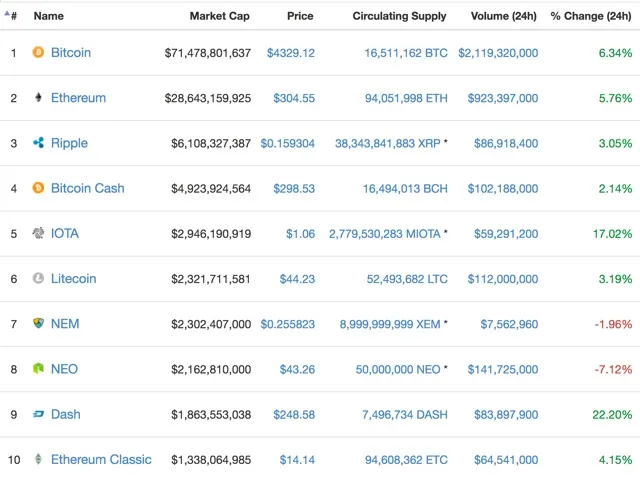Click Litecoin volume $112,000,000
640x480 pixels.
[503, 279]
